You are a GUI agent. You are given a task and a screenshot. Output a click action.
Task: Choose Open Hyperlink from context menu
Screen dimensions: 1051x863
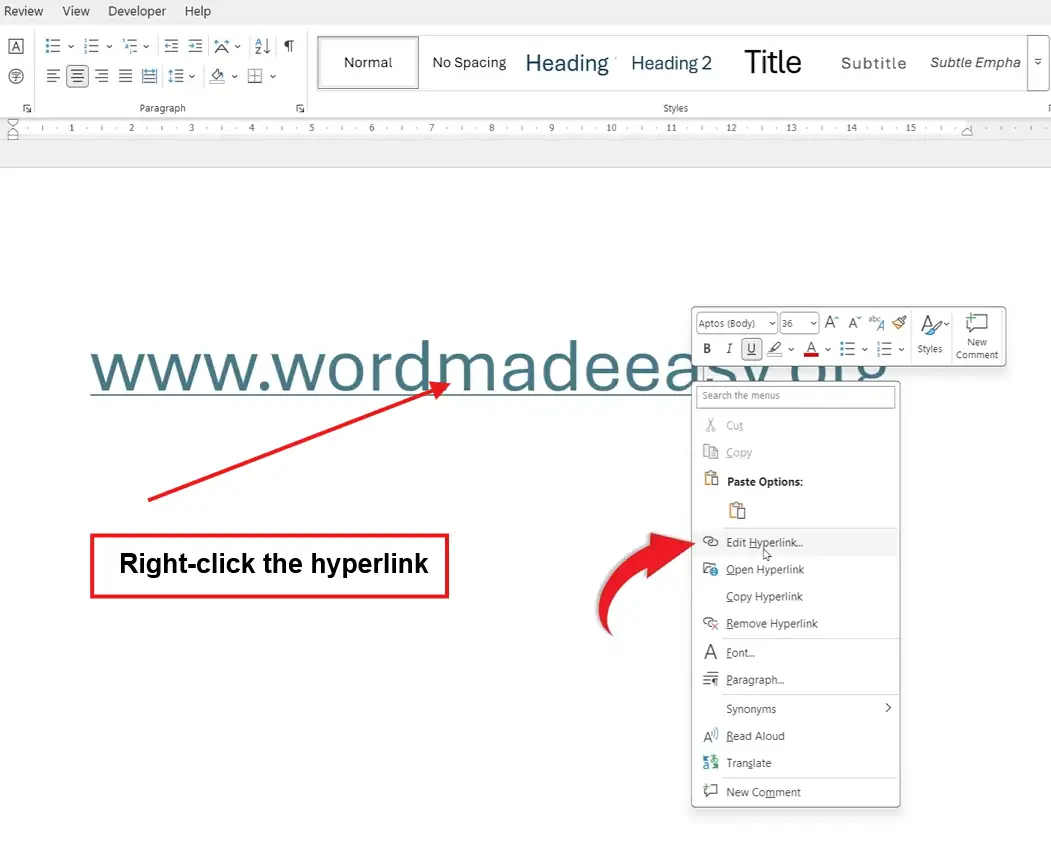tap(795, 570)
